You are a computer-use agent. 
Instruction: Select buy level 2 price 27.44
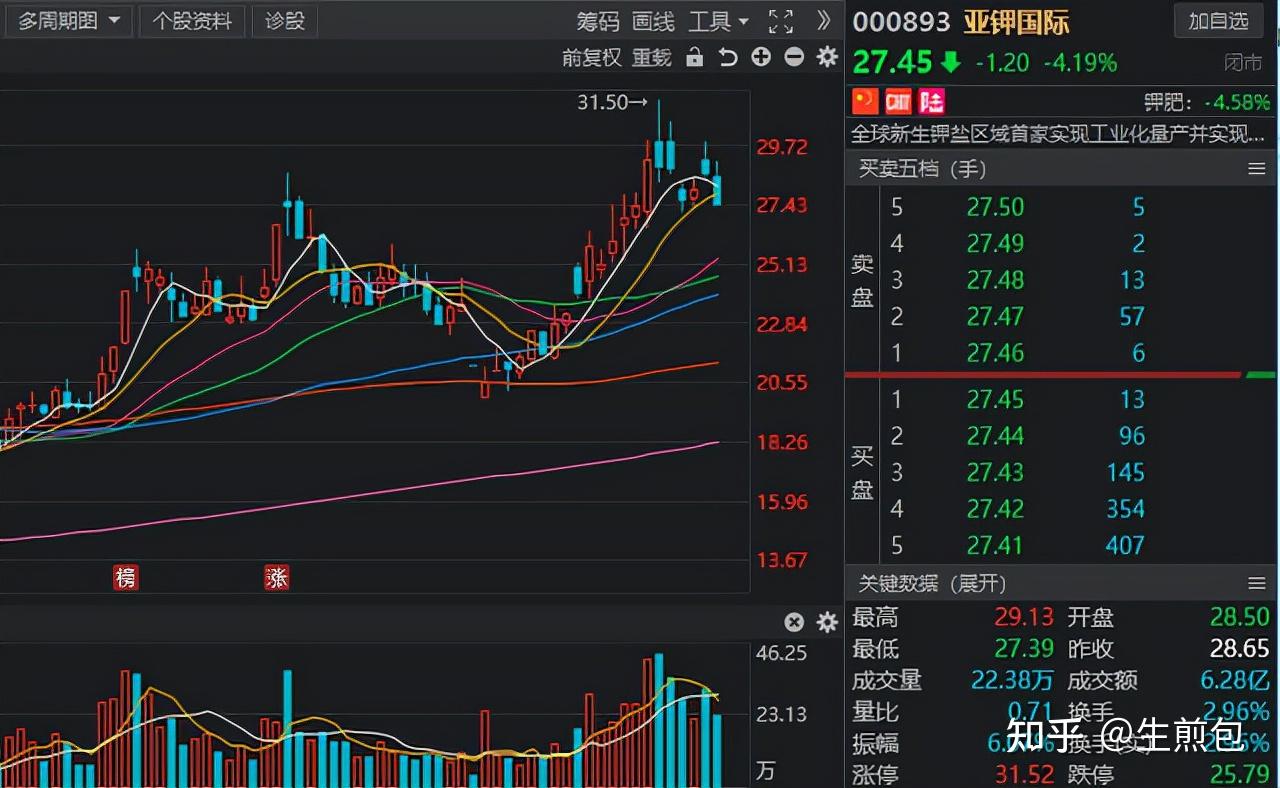(x=995, y=436)
